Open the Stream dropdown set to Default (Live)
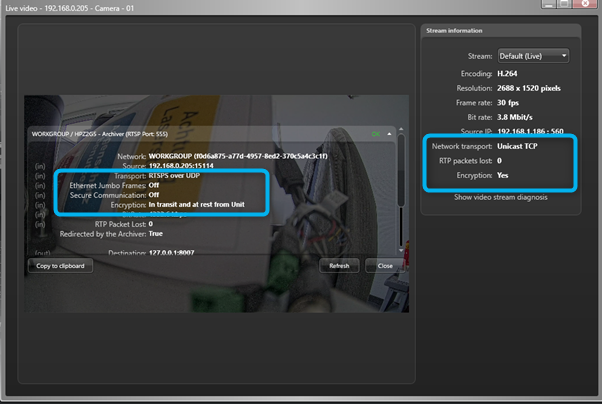Image resolution: width=602 pixels, height=404 pixels. pos(535,56)
